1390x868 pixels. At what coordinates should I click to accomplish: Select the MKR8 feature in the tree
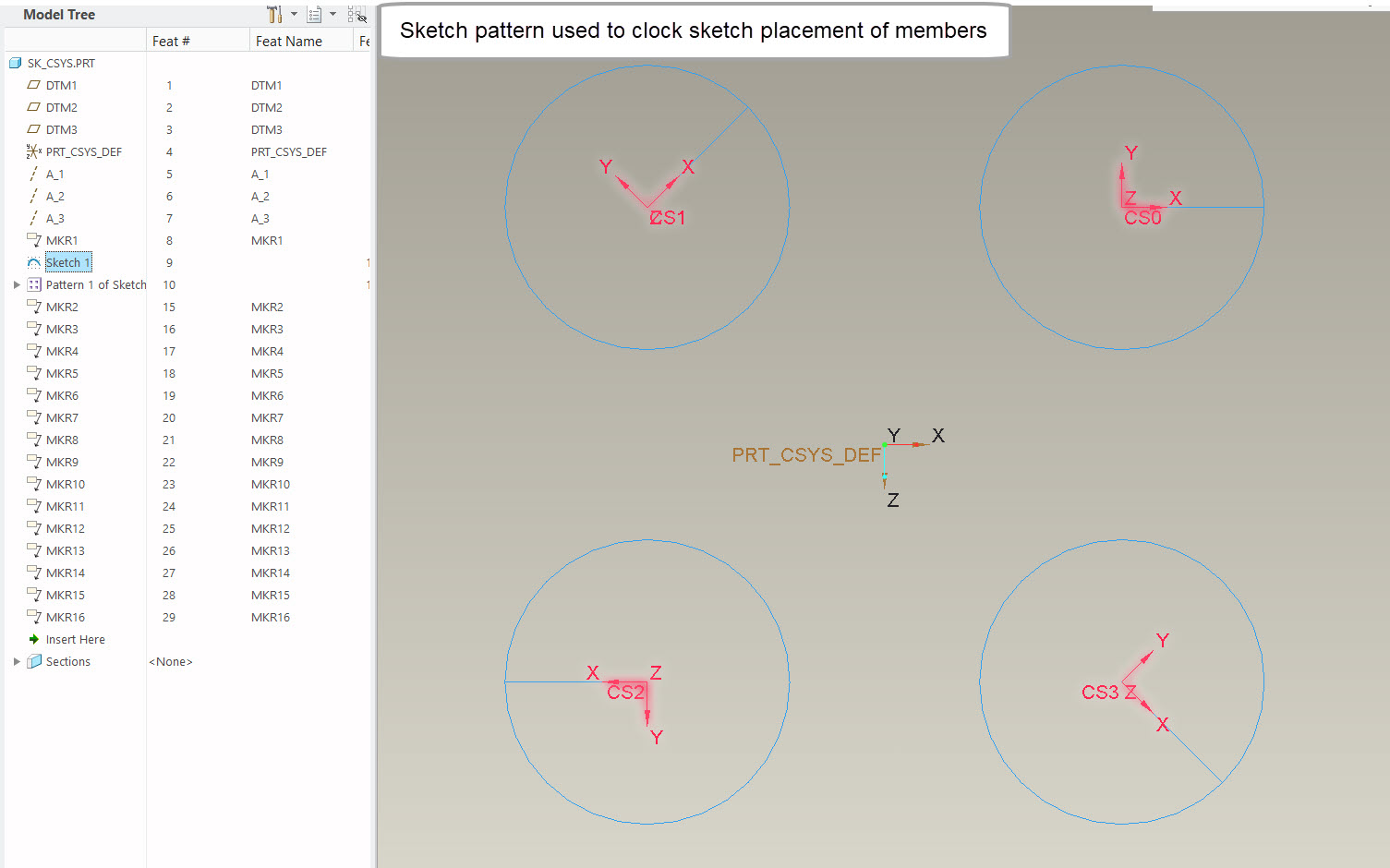point(62,440)
